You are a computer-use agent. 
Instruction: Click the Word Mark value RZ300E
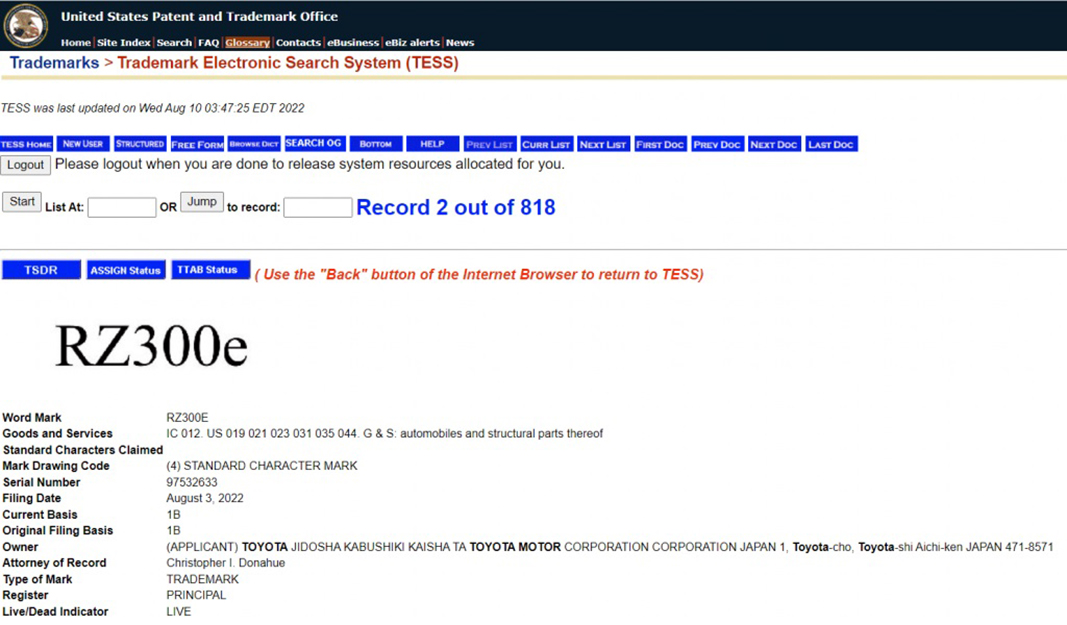(187, 417)
